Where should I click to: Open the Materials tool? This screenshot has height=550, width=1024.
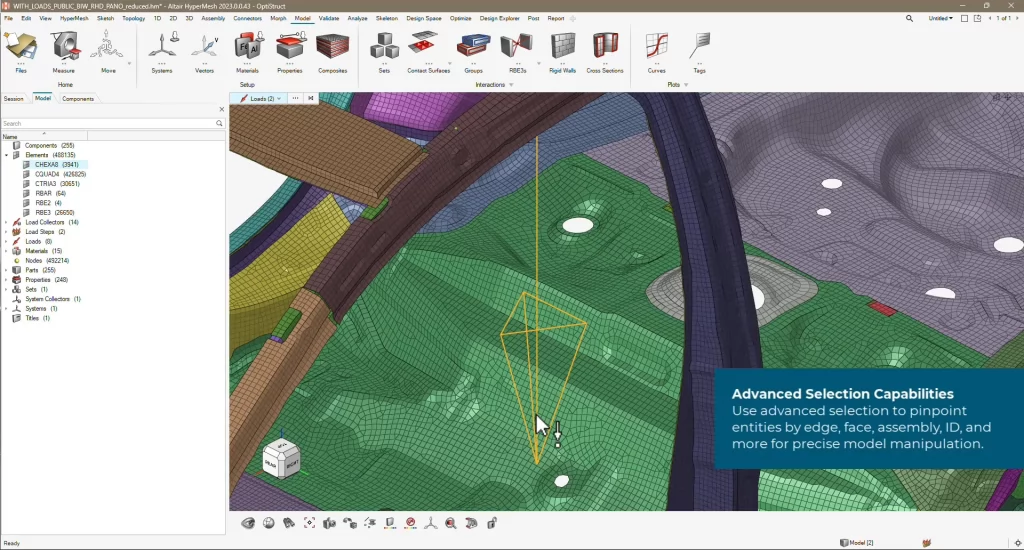tap(248, 52)
